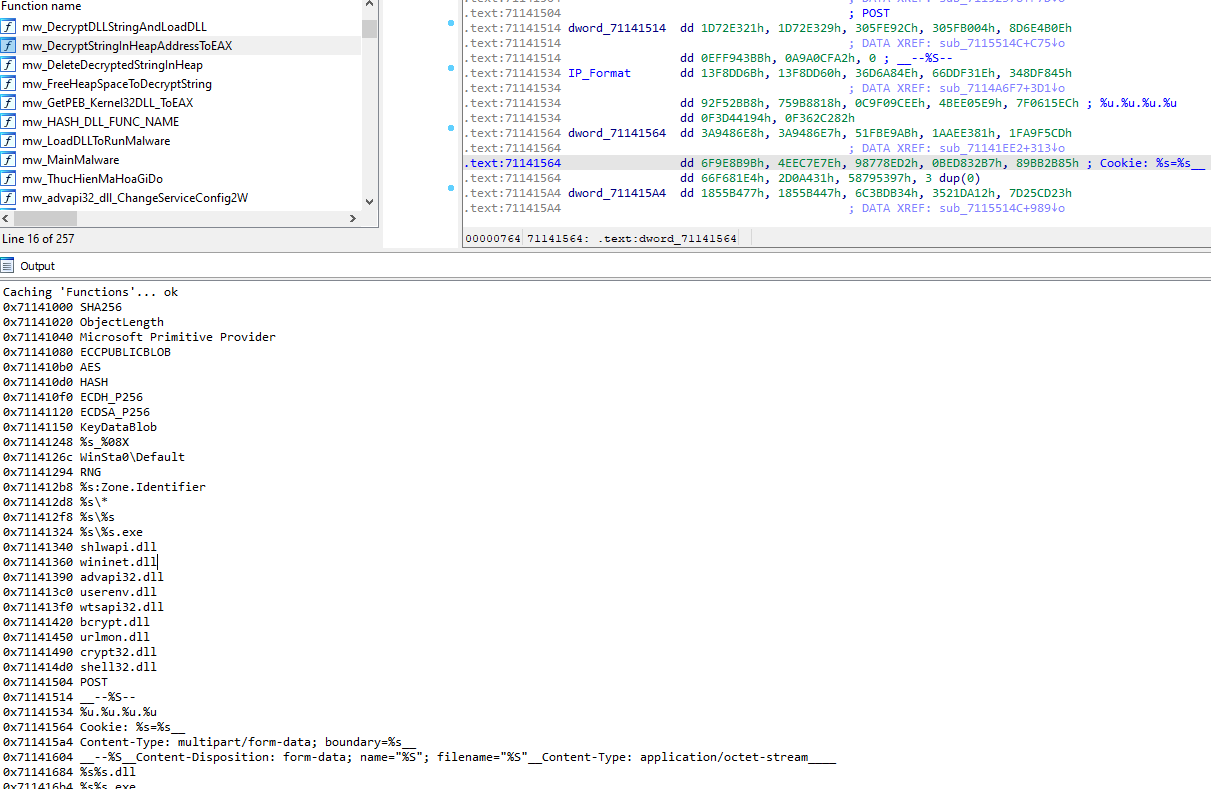Click the WinSta0\Default output line
Screen dimensions: 1211x789
tap(94, 457)
